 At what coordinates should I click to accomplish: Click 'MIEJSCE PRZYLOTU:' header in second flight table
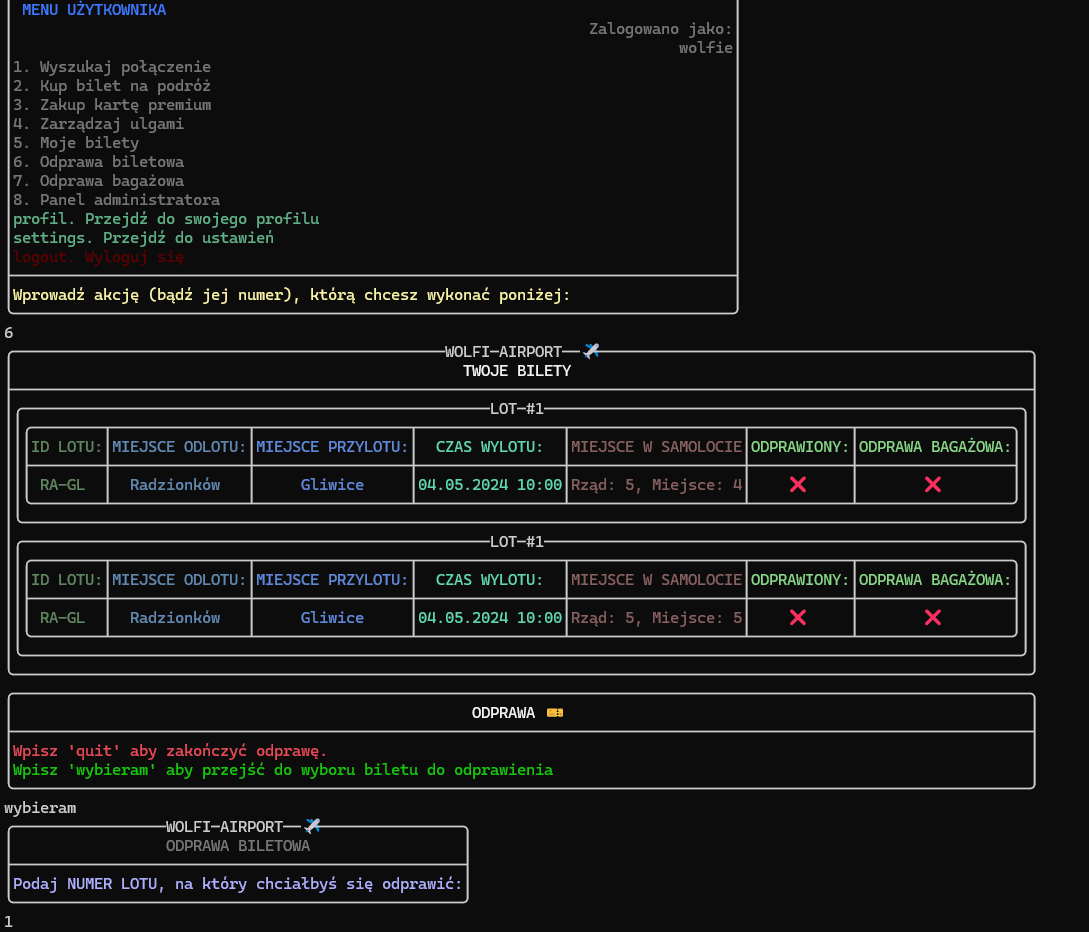[332, 579]
